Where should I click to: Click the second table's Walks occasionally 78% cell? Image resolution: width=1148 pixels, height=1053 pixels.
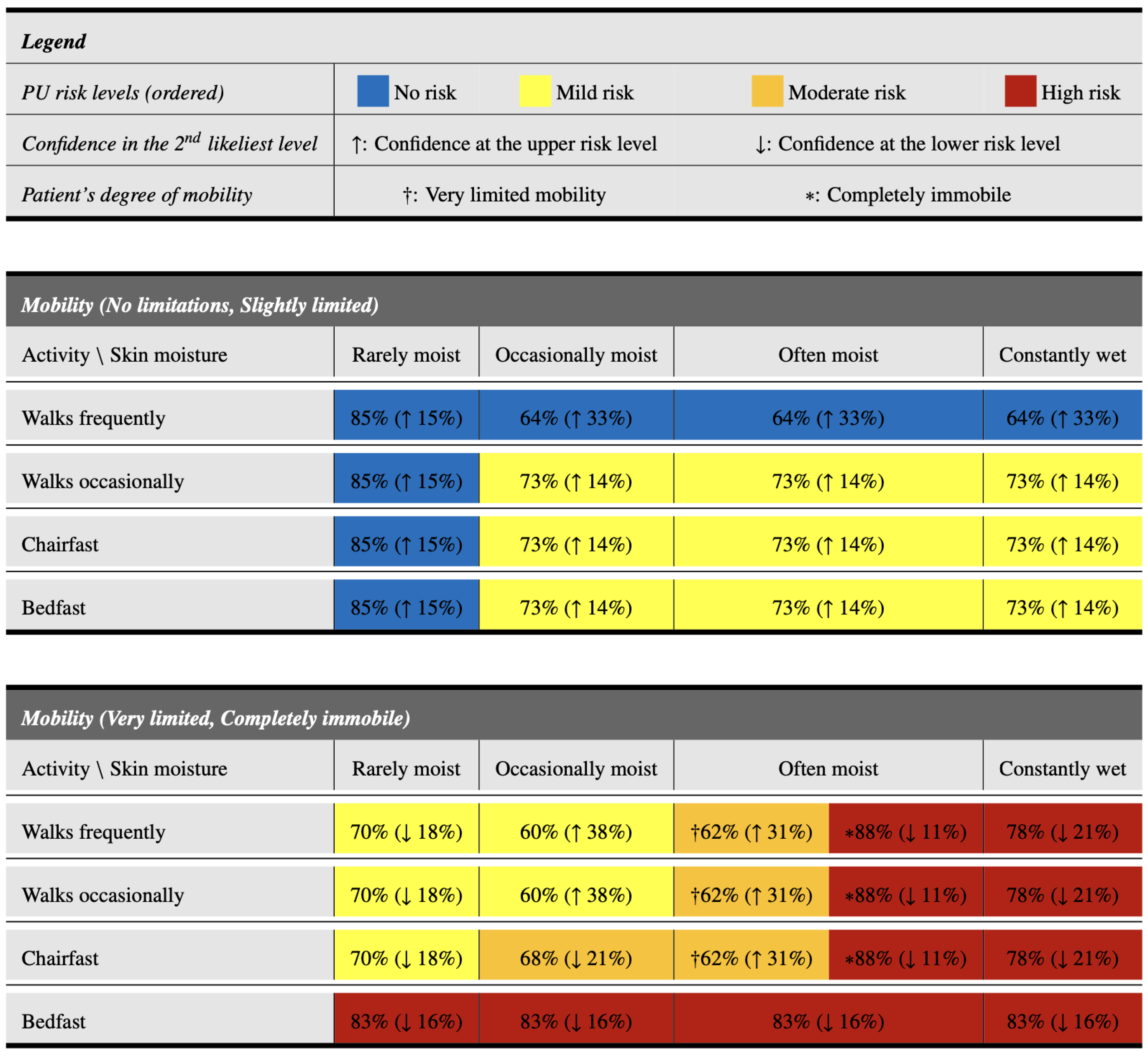(x=1062, y=895)
